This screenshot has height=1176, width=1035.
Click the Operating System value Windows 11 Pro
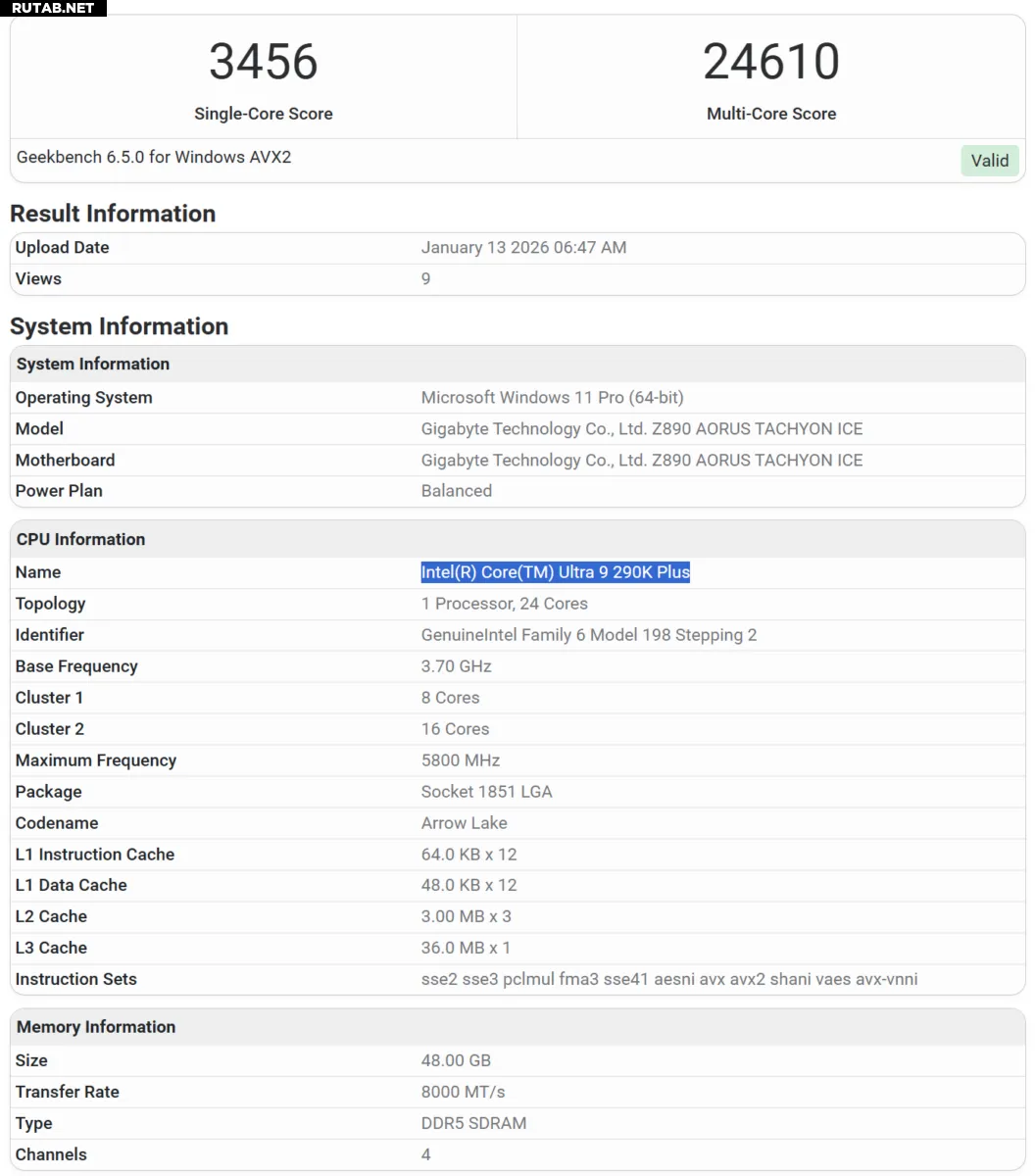click(553, 398)
